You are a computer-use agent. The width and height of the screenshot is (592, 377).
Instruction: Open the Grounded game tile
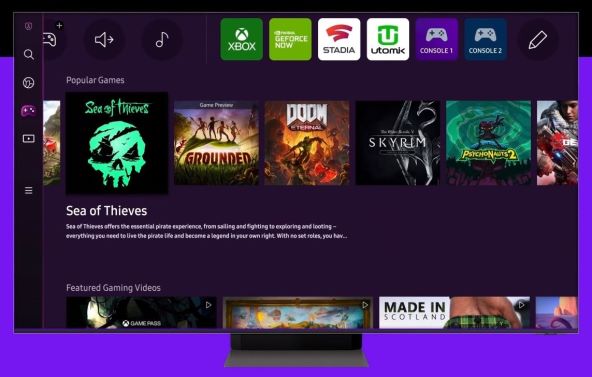click(x=216, y=143)
